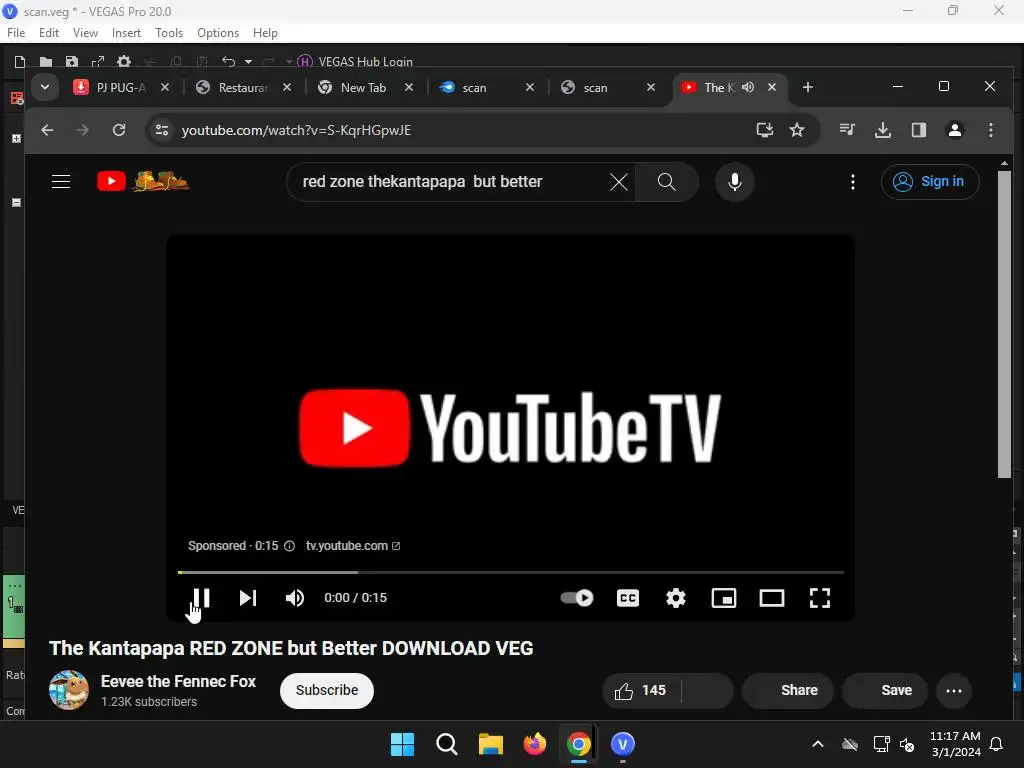Save video to playlist
This screenshot has width=1024, height=768.
click(885, 690)
